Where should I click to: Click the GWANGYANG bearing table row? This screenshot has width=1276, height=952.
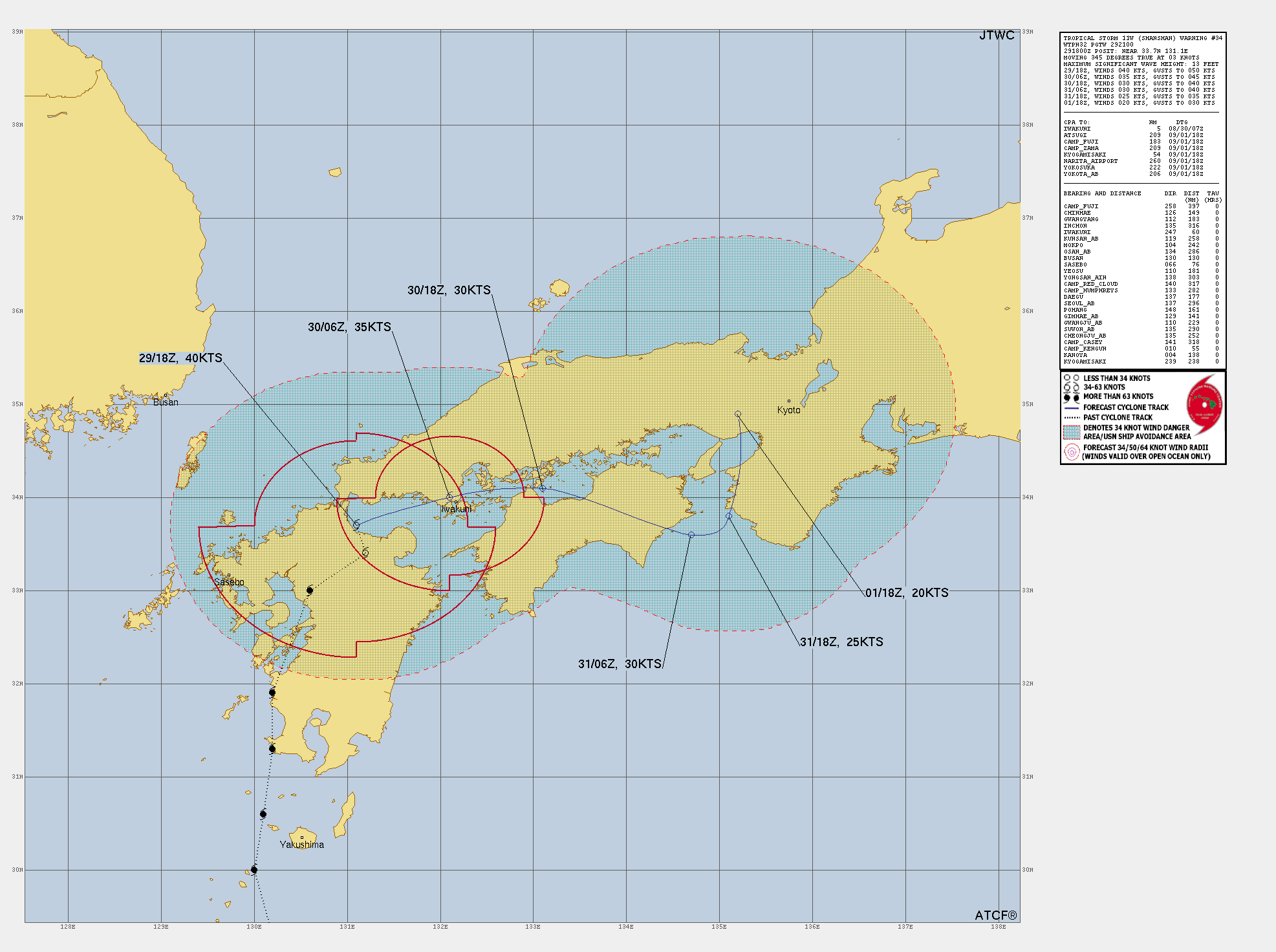[1141, 219]
